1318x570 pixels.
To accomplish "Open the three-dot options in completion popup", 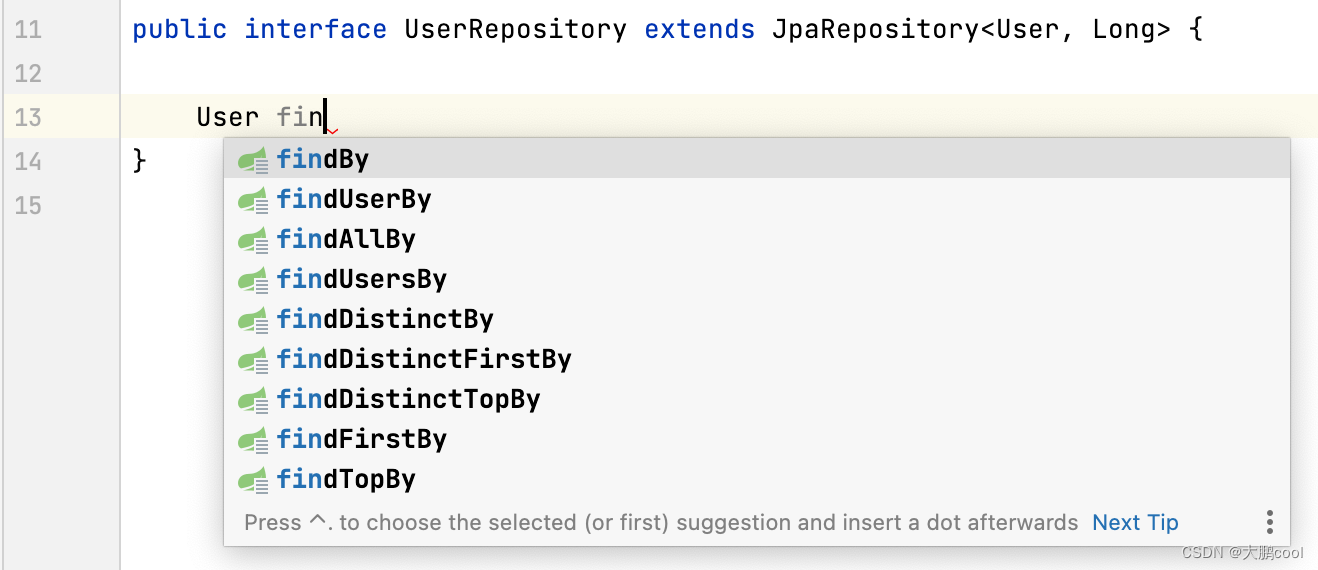I will tap(1269, 522).
